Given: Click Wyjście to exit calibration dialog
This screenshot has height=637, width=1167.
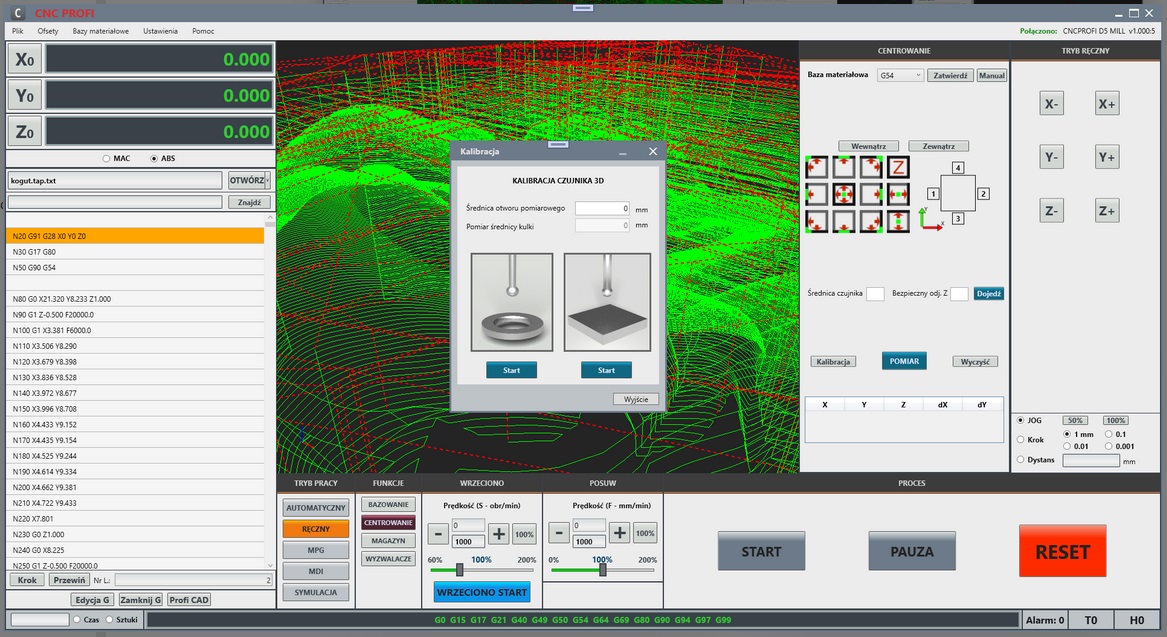Looking at the screenshot, I should tap(636, 399).
